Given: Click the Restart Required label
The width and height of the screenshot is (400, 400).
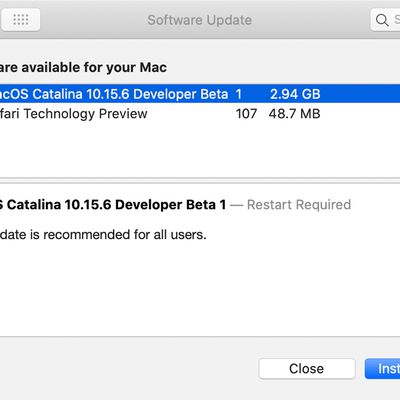Looking at the screenshot, I should point(299,205).
